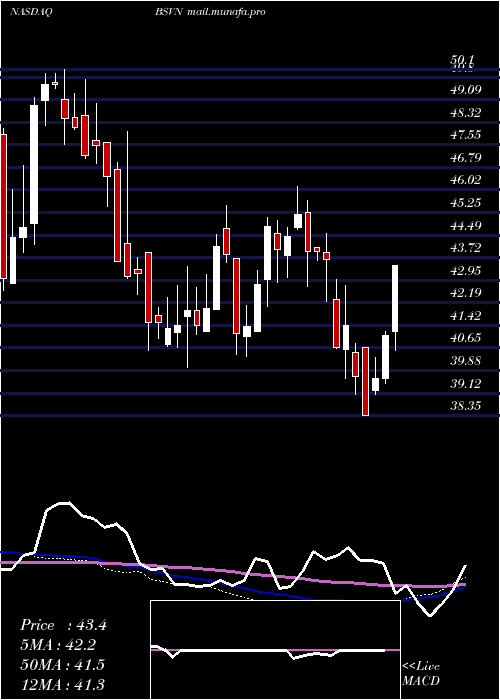
Task: Click the 39.12 price axis label
Action: 466,383
